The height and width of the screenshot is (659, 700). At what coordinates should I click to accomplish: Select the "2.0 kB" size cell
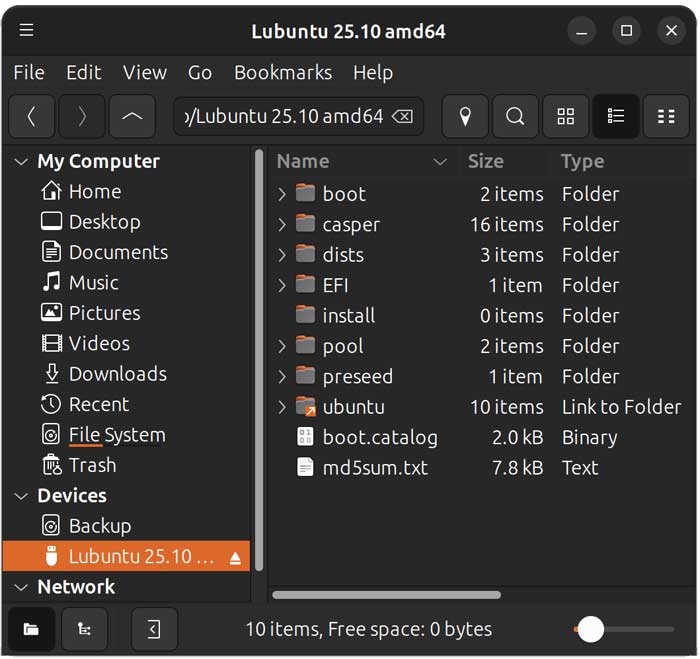tap(517, 437)
